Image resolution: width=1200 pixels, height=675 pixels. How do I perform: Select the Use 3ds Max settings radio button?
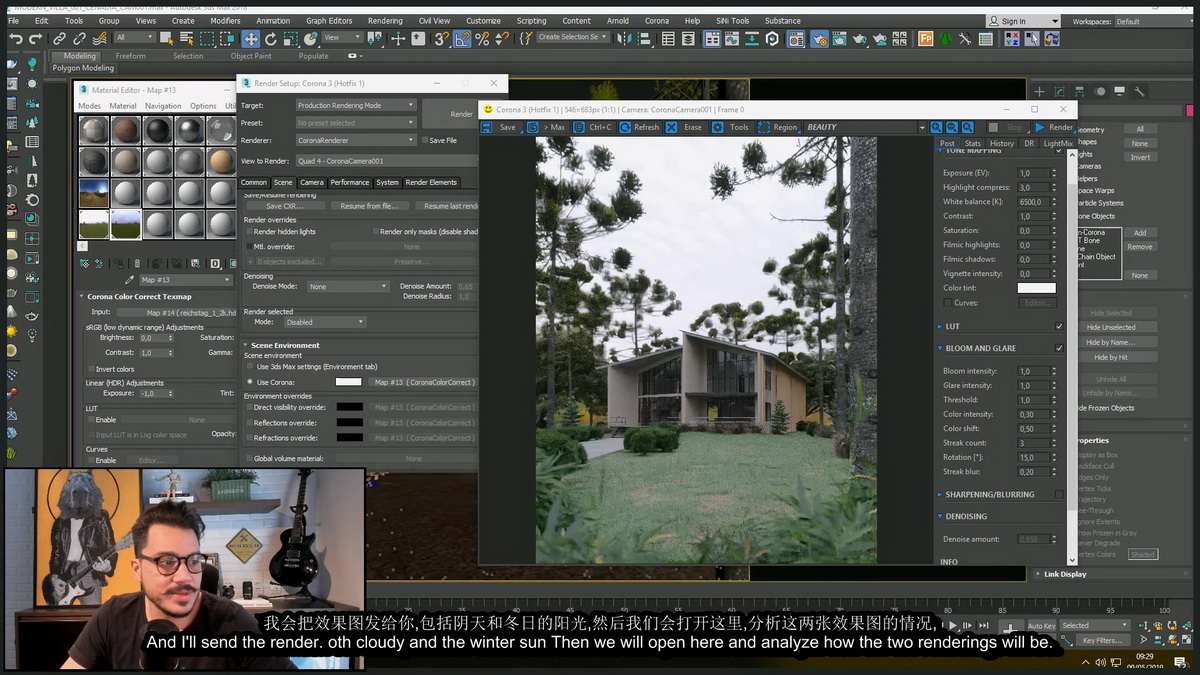point(250,367)
